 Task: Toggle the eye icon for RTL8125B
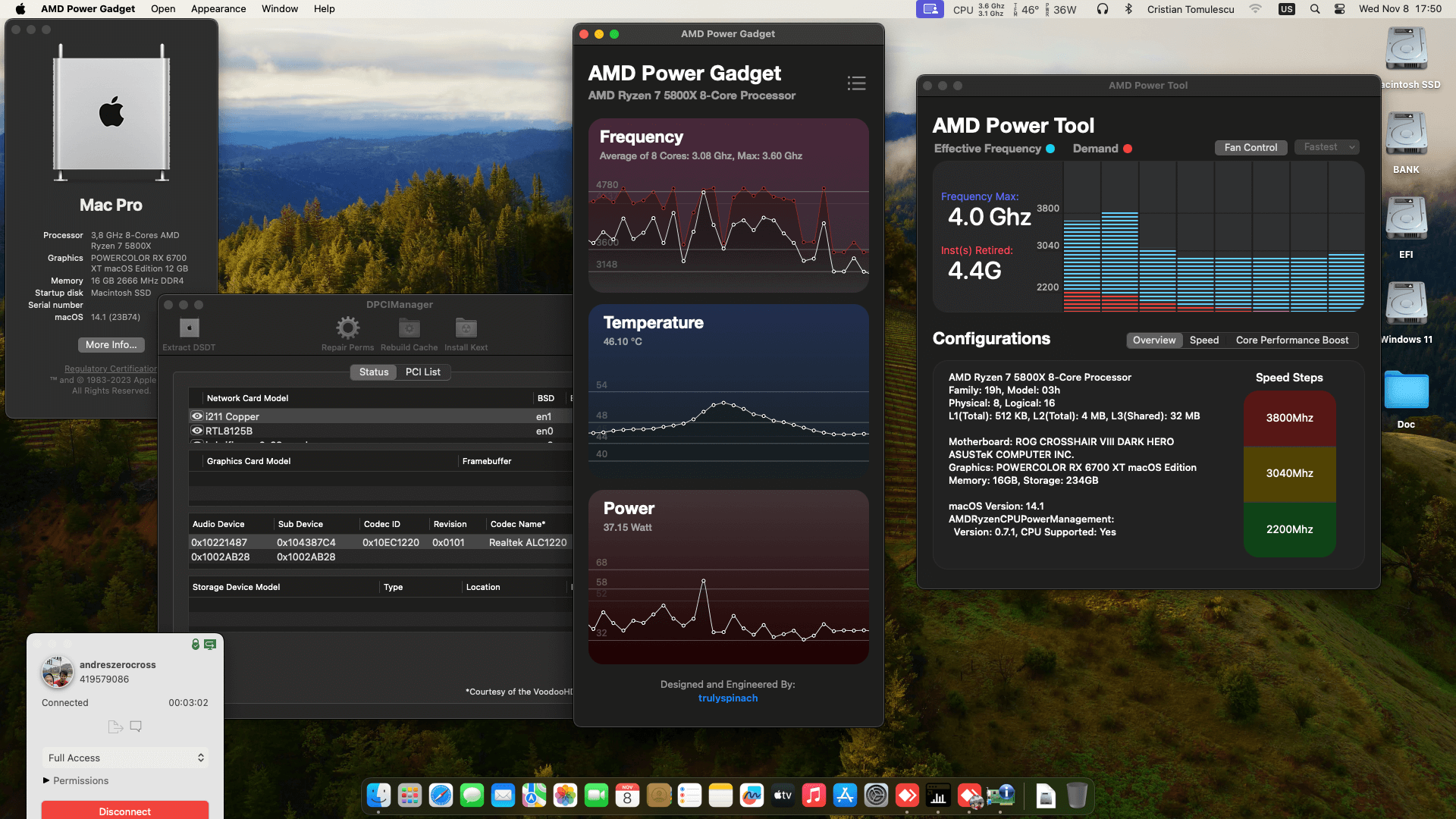(197, 431)
